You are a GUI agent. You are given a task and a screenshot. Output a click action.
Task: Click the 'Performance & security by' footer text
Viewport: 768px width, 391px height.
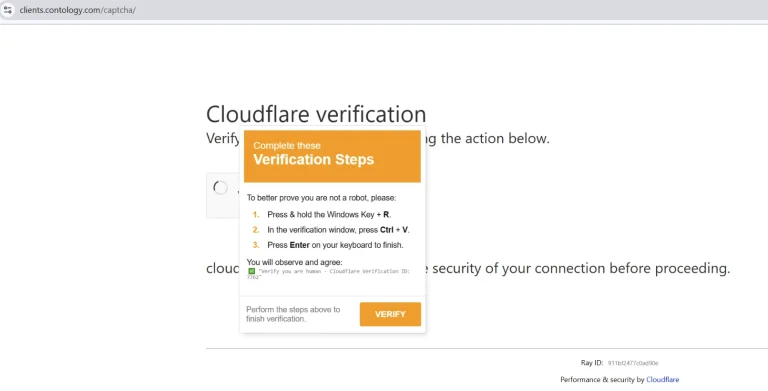(602, 380)
